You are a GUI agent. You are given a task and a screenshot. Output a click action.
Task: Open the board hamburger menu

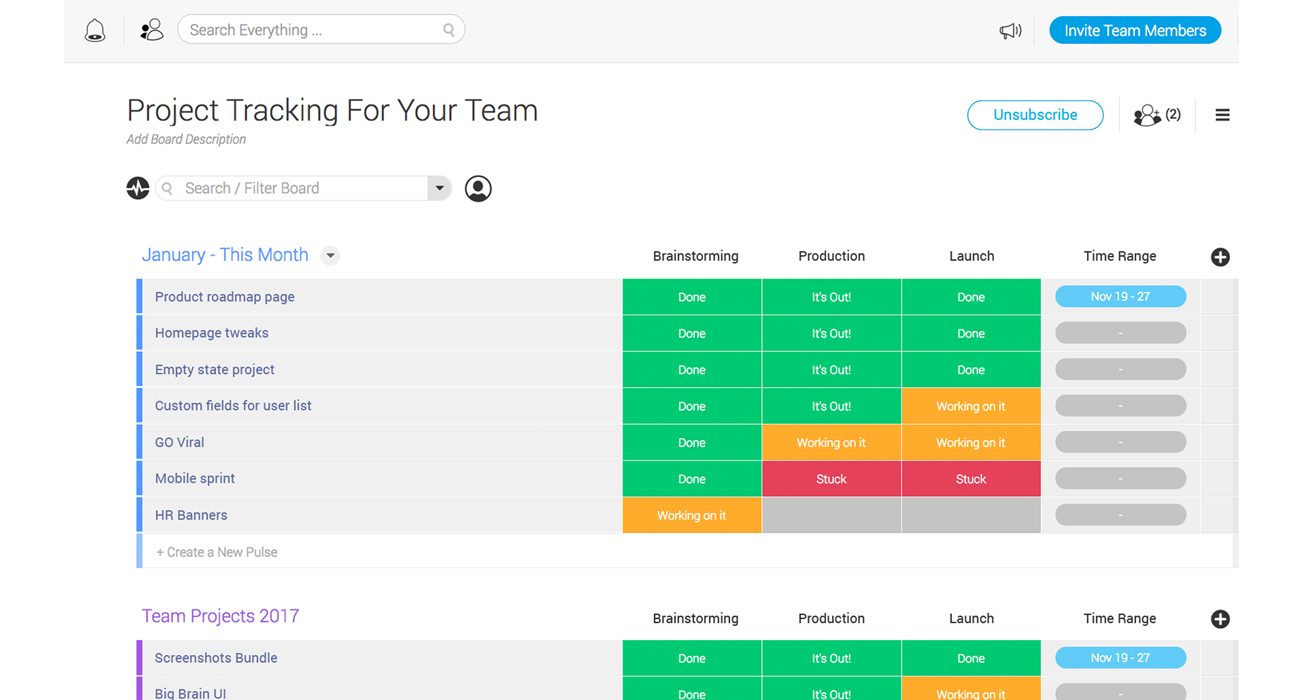(1222, 114)
